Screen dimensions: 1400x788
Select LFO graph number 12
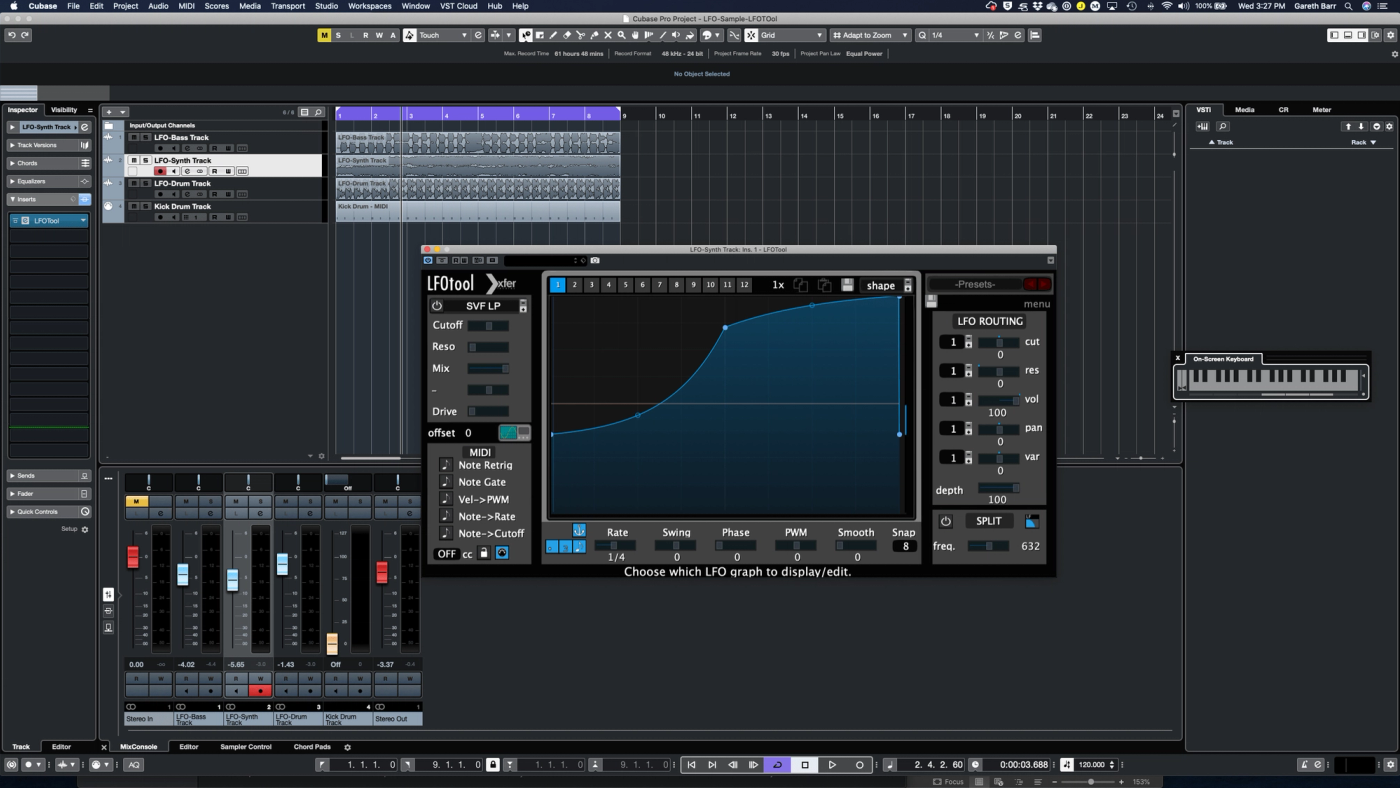[744, 285]
